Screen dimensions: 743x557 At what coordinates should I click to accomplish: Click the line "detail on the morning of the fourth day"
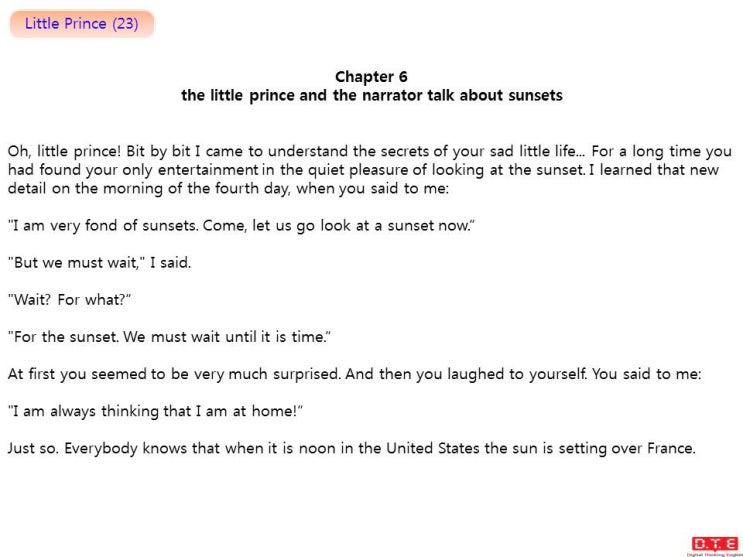[x=228, y=189]
